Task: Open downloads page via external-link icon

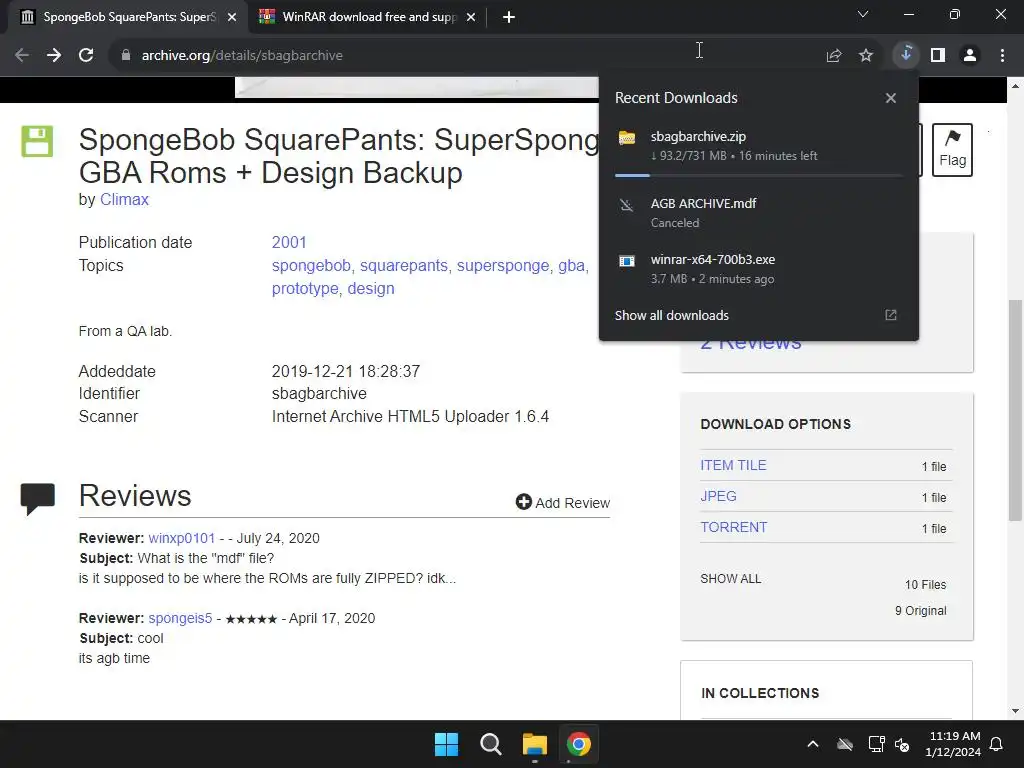Action: [891, 315]
